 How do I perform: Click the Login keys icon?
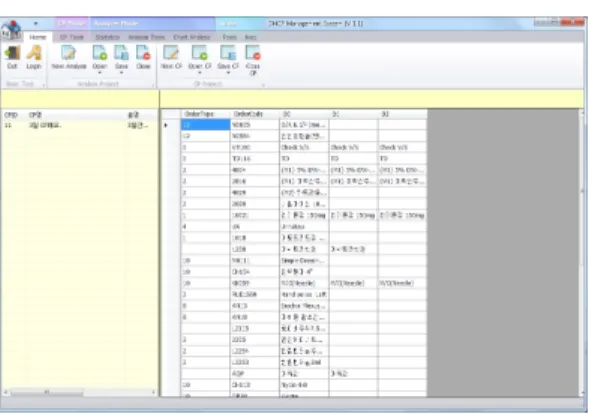click(x=34, y=53)
